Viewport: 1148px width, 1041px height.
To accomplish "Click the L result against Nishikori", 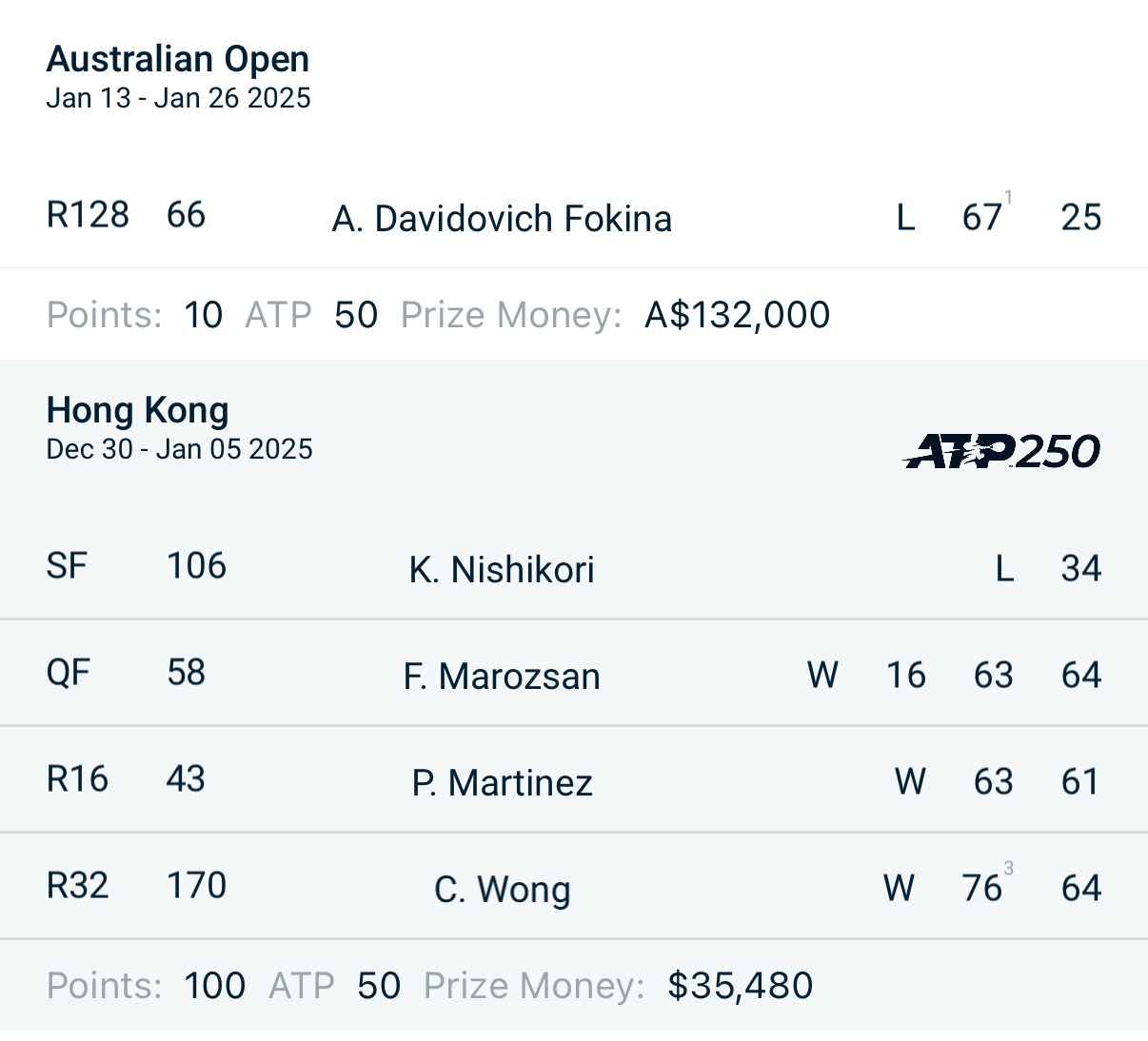I will pyautogui.click(x=1004, y=569).
